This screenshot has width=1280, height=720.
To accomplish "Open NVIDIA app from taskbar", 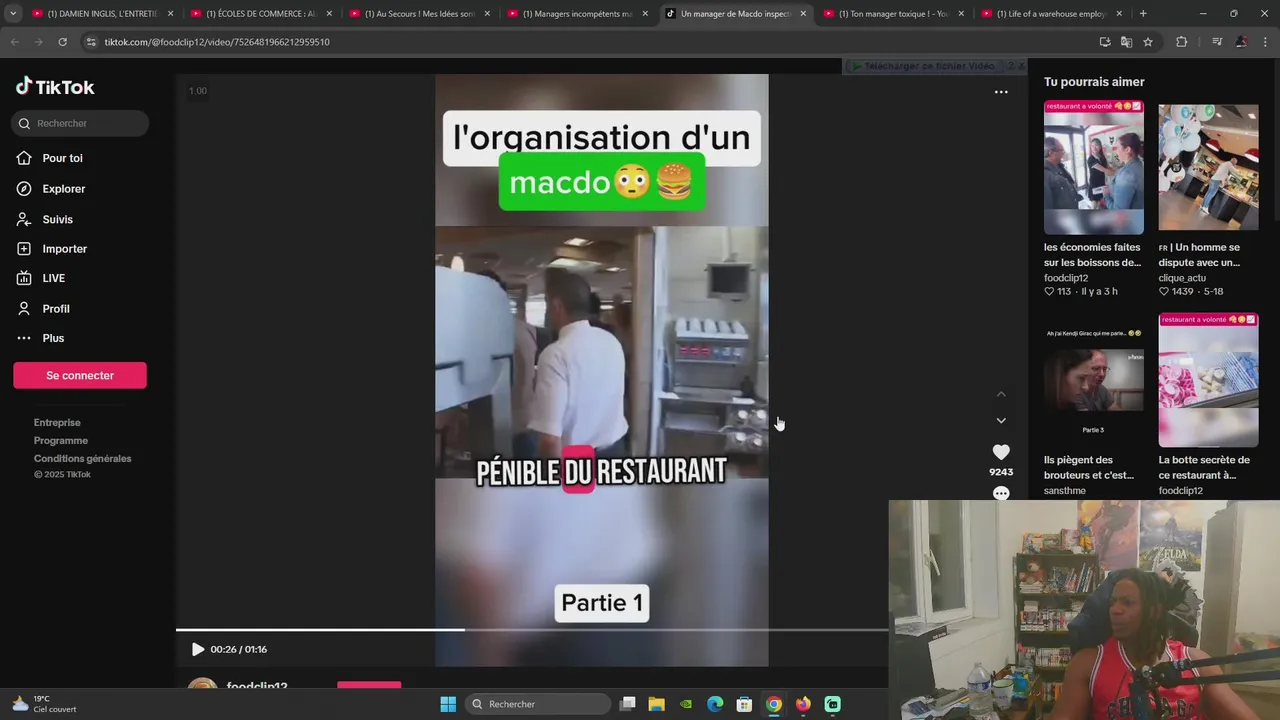I will click(x=686, y=704).
